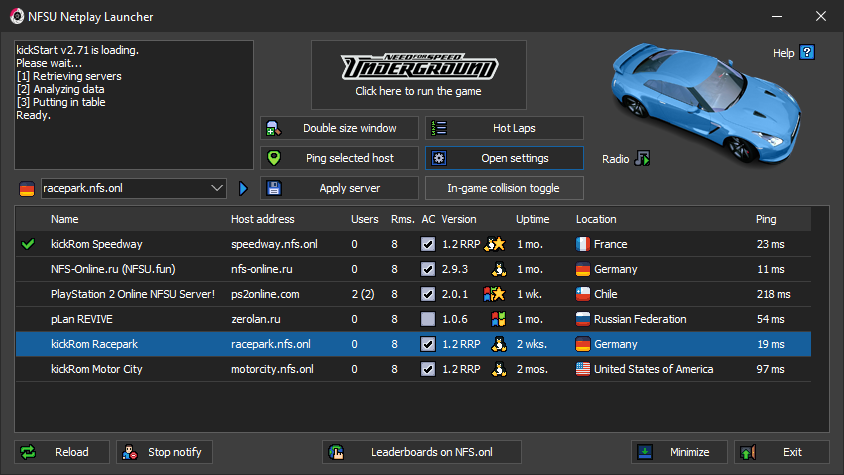Image resolution: width=844 pixels, height=475 pixels.
Task: Click the zerolan.ru host address cell
Action: (x=256, y=319)
